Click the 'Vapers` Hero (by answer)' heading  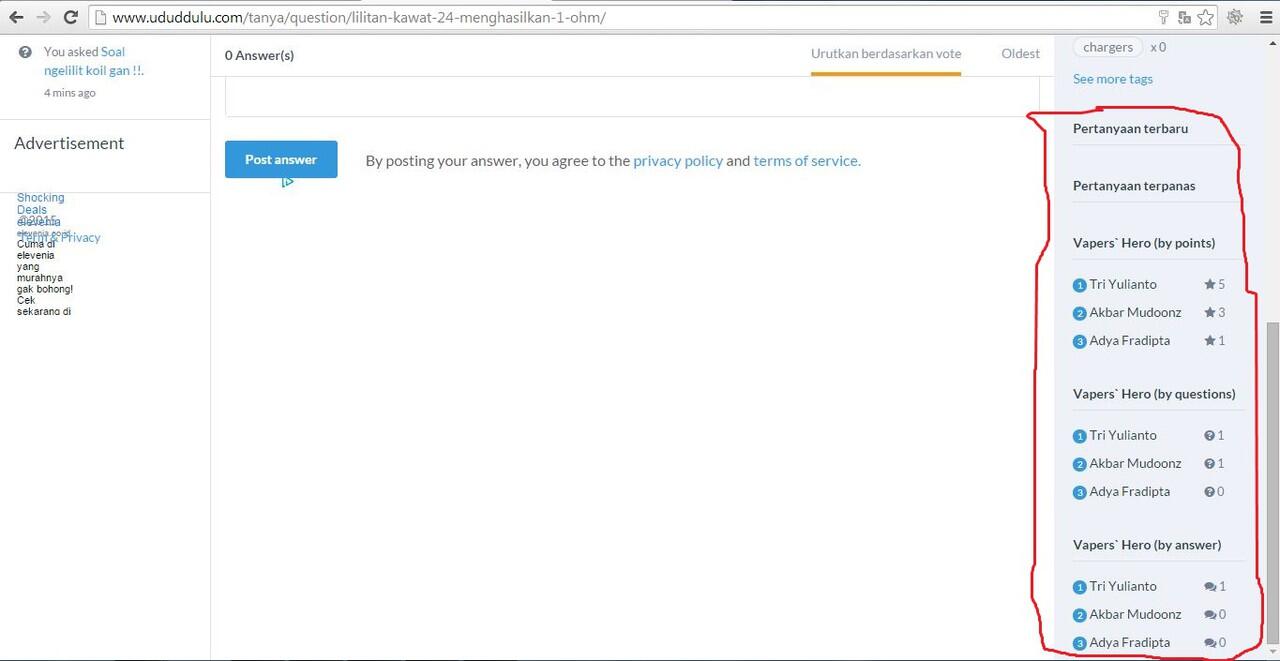pyautogui.click(x=1147, y=545)
